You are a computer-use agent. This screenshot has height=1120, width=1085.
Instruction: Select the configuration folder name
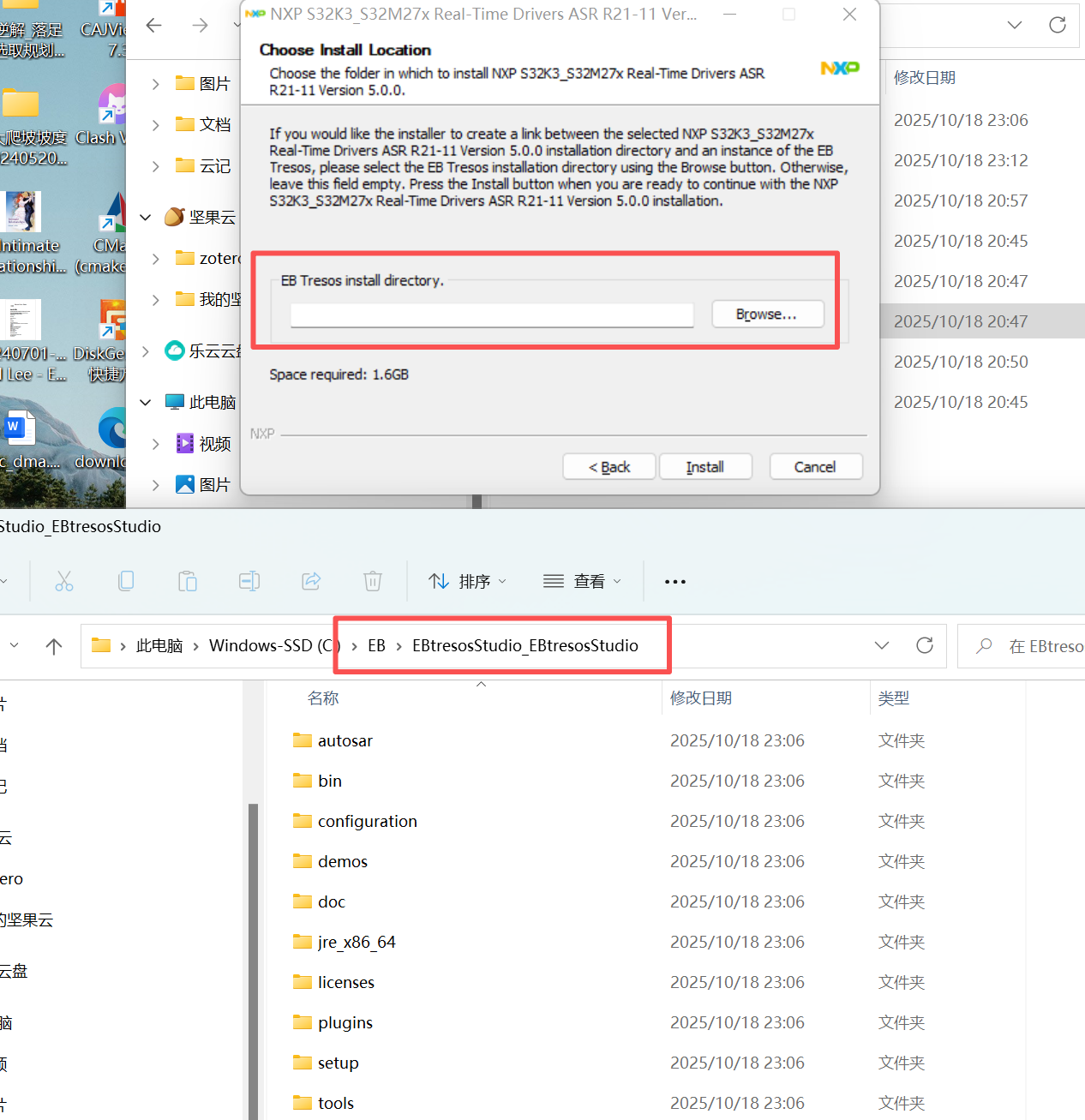click(x=368, y=821)
